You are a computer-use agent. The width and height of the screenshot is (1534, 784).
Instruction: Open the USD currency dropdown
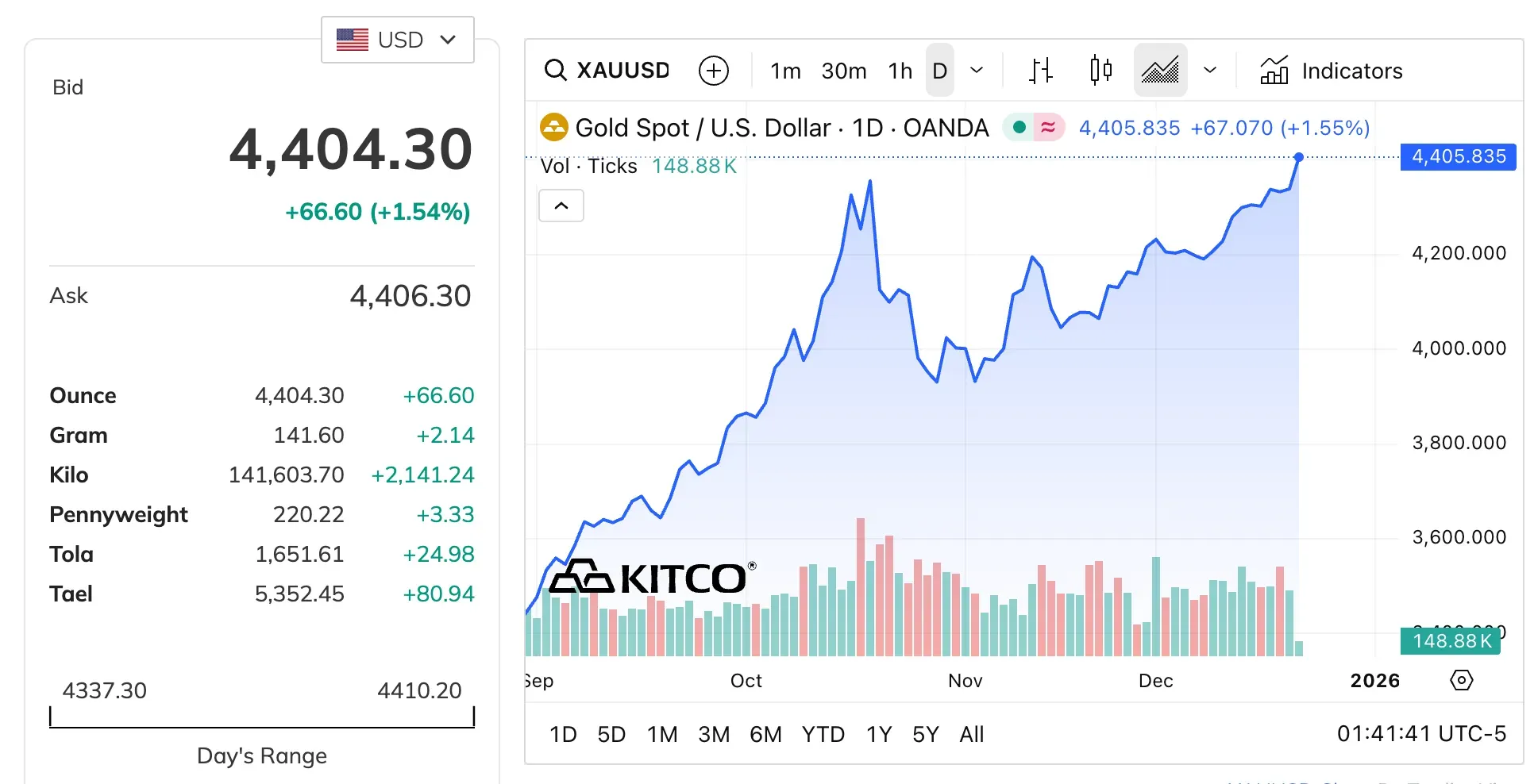tap(397, 40)
